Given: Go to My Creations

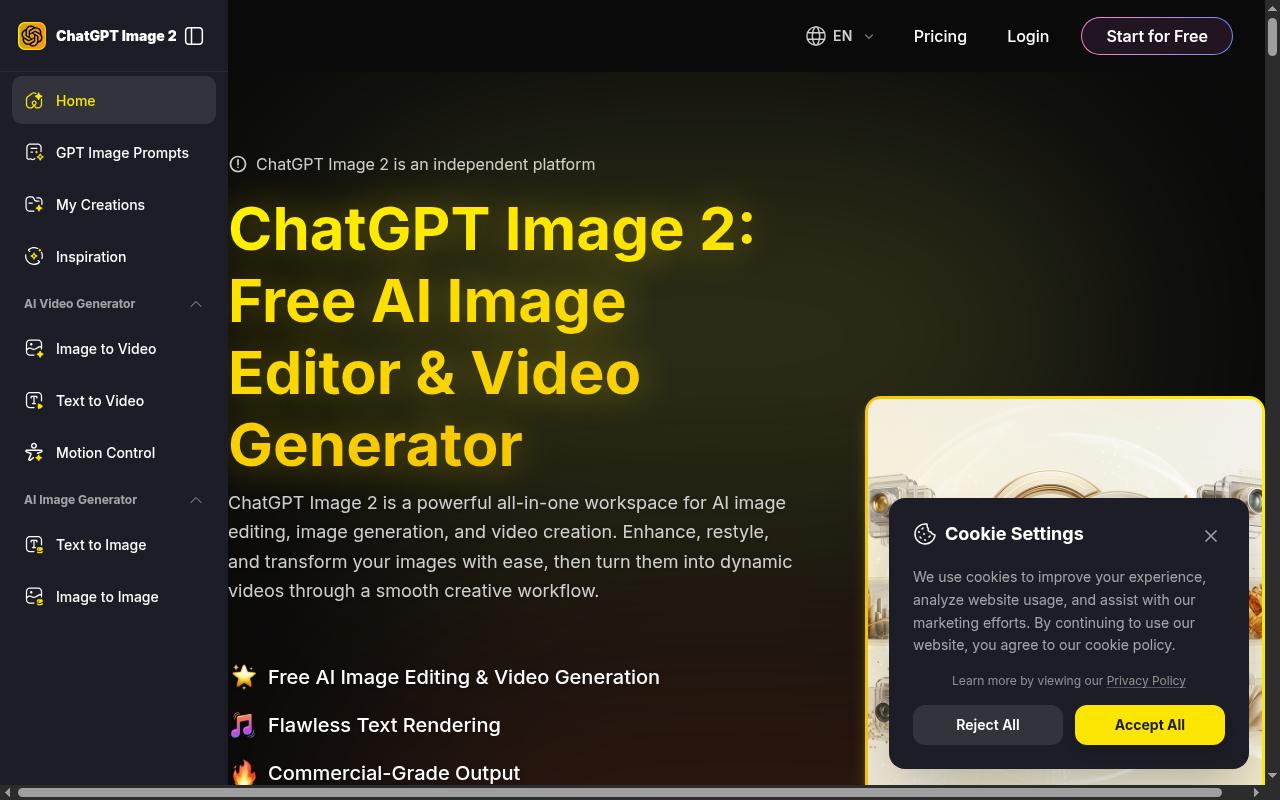Looking at the screenshot, I should (x=114, y=205).
